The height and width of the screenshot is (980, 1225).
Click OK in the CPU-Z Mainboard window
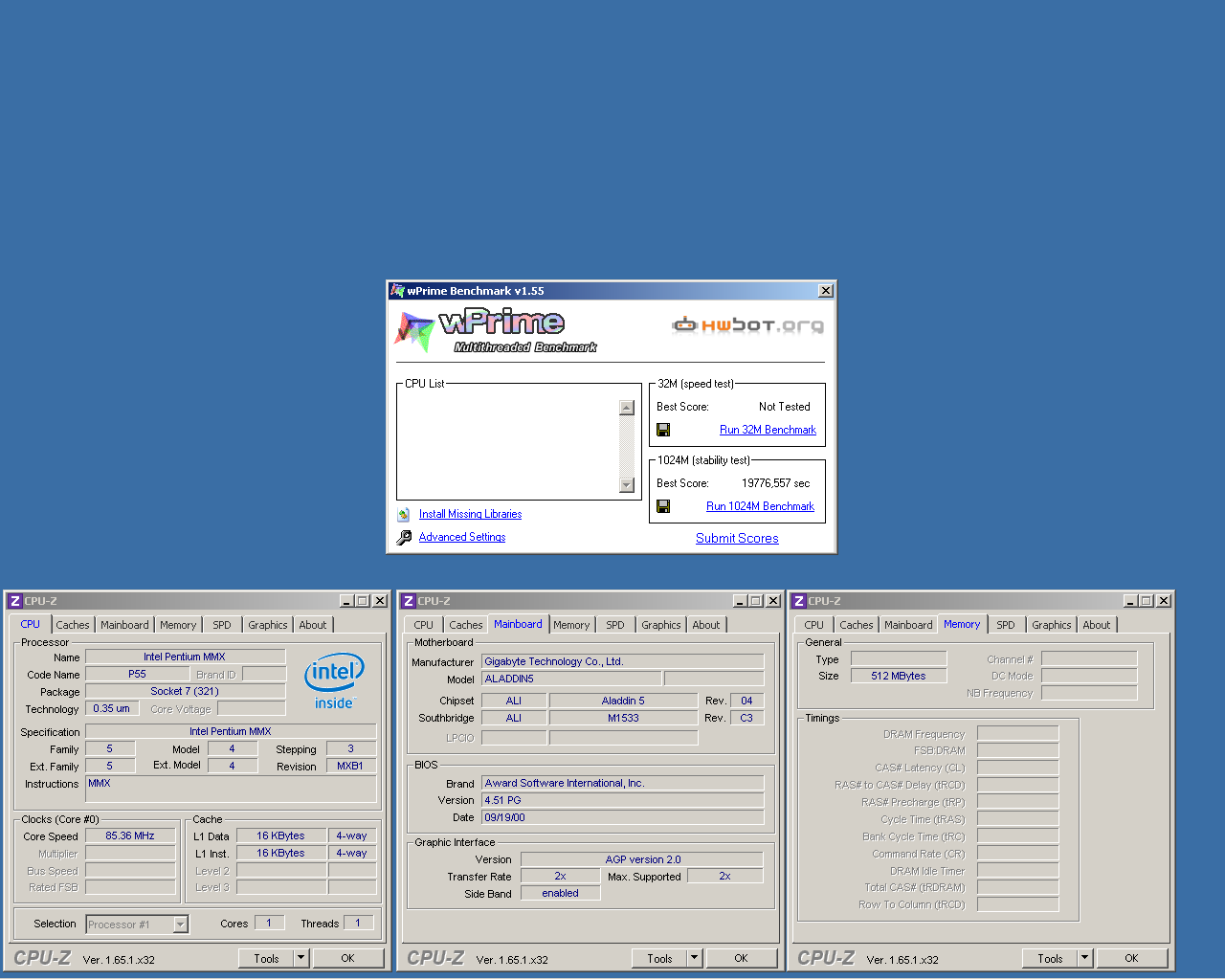pos(741,958)
